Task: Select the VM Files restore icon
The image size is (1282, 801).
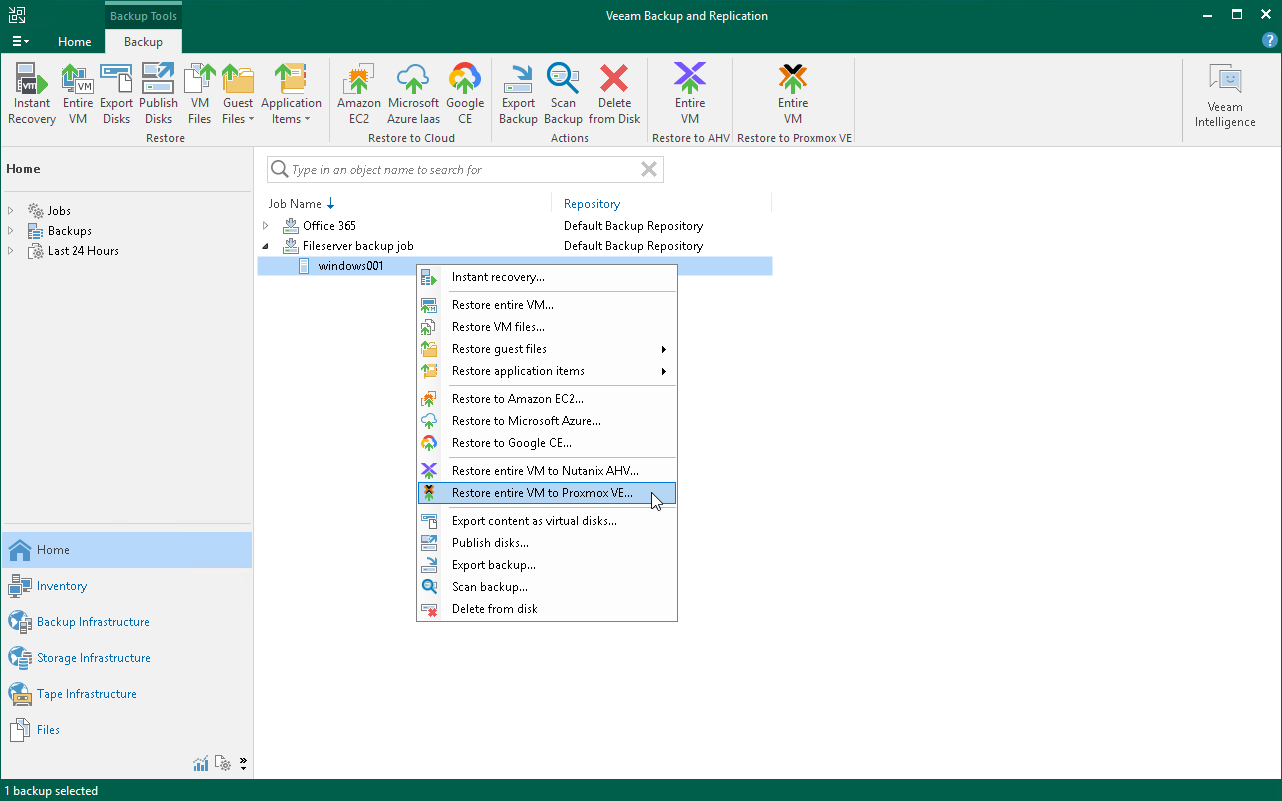Action: click(x=199, y=93)
